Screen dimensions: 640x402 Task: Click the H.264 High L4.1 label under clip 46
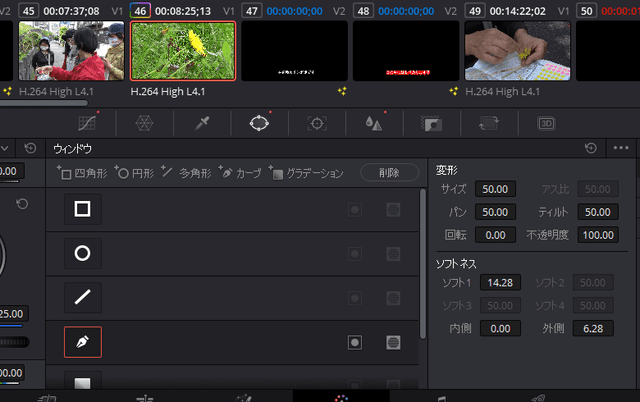click(168, 91)
